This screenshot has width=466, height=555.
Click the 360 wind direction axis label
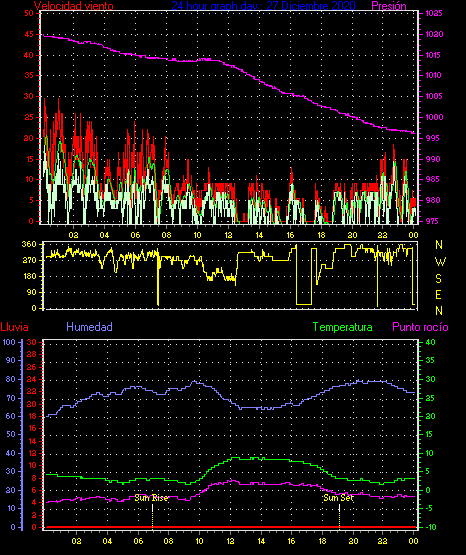29,244
